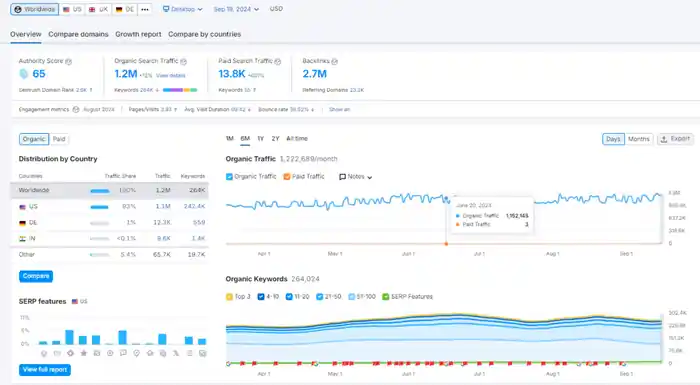The image size is (700, 385).
Task: Click the US flag in top filter bar
Action: click(66, 9)
